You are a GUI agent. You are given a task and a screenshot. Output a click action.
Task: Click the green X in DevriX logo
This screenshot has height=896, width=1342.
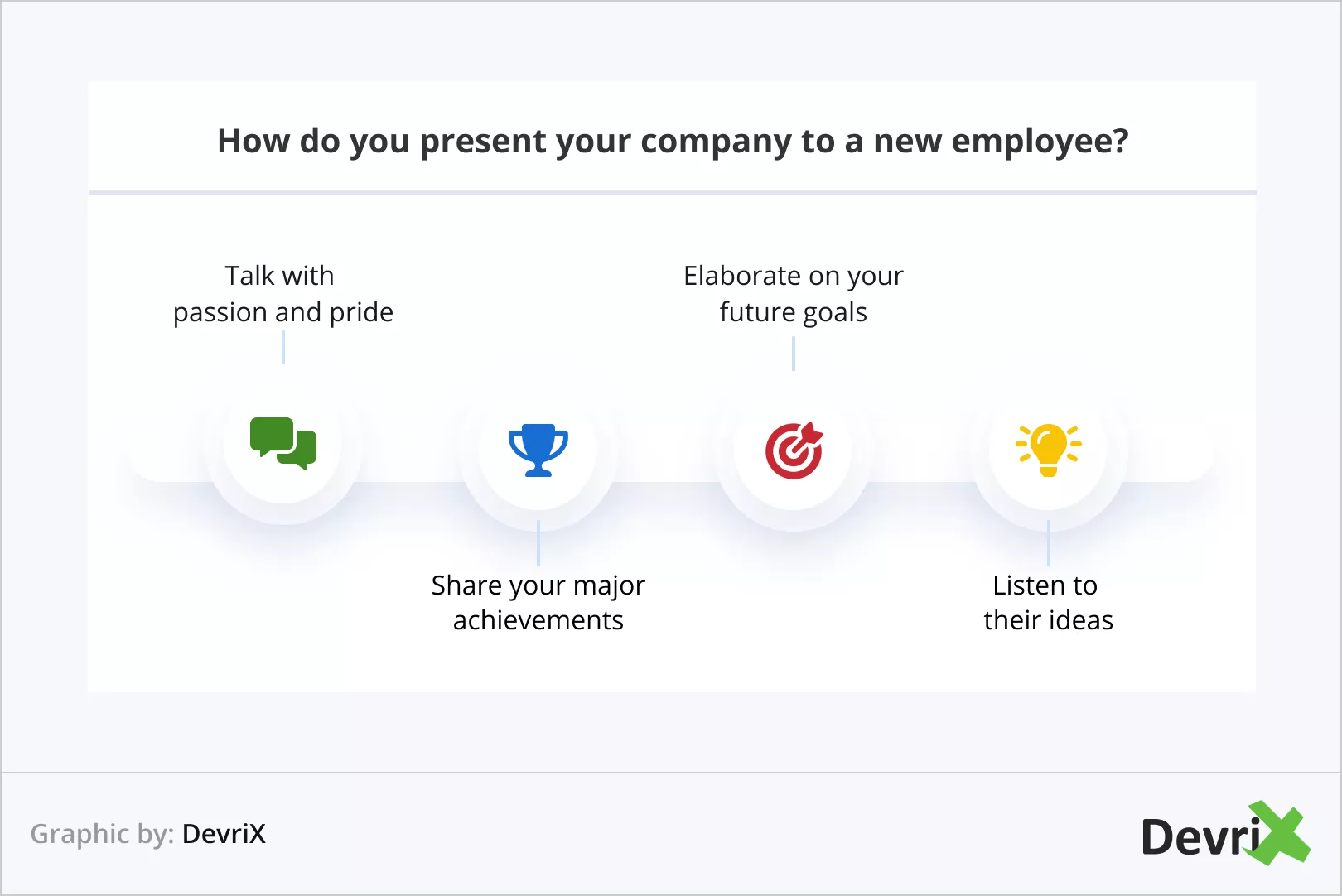1279,833
